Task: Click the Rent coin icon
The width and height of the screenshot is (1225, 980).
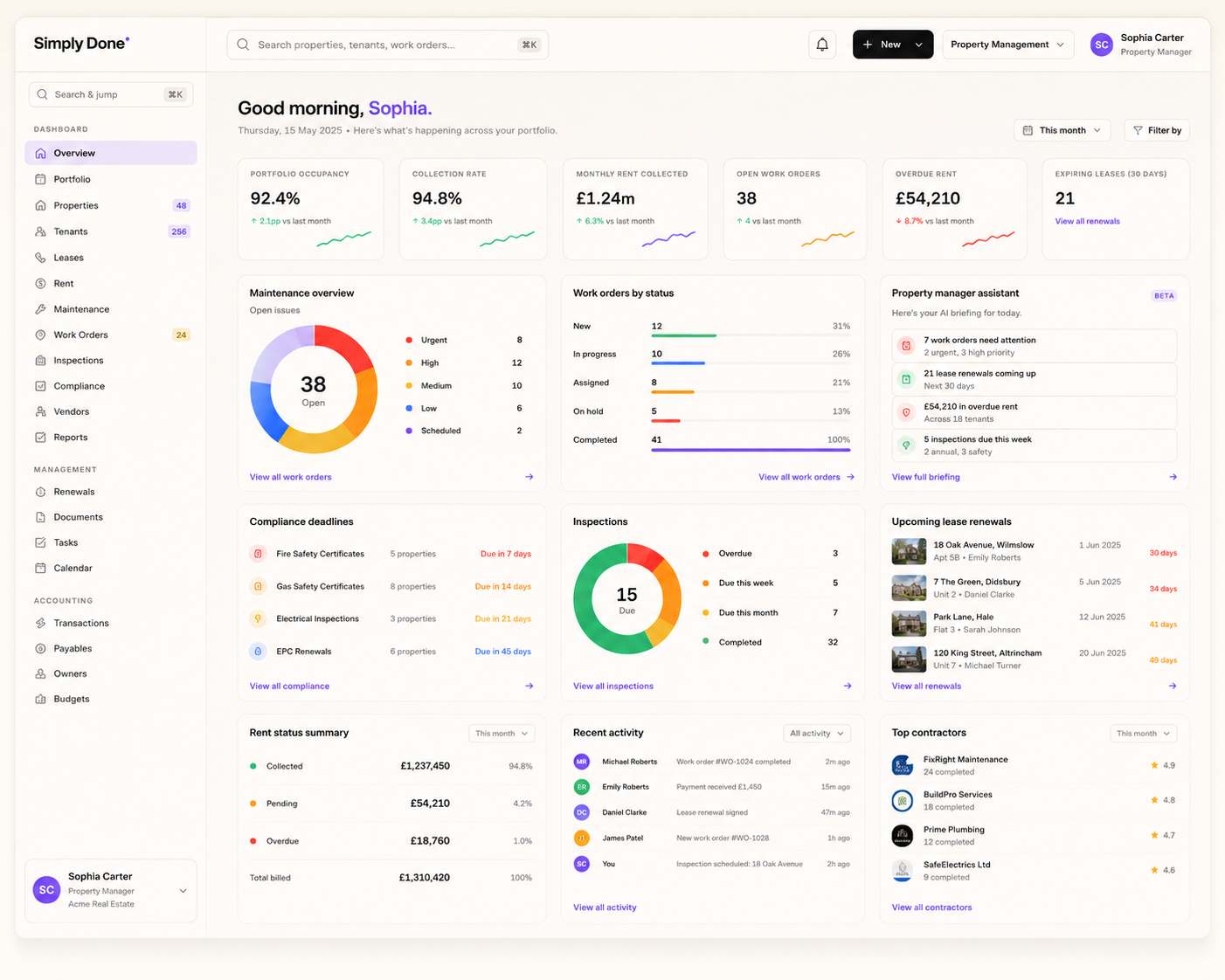Action: click(x=40, y=283)
